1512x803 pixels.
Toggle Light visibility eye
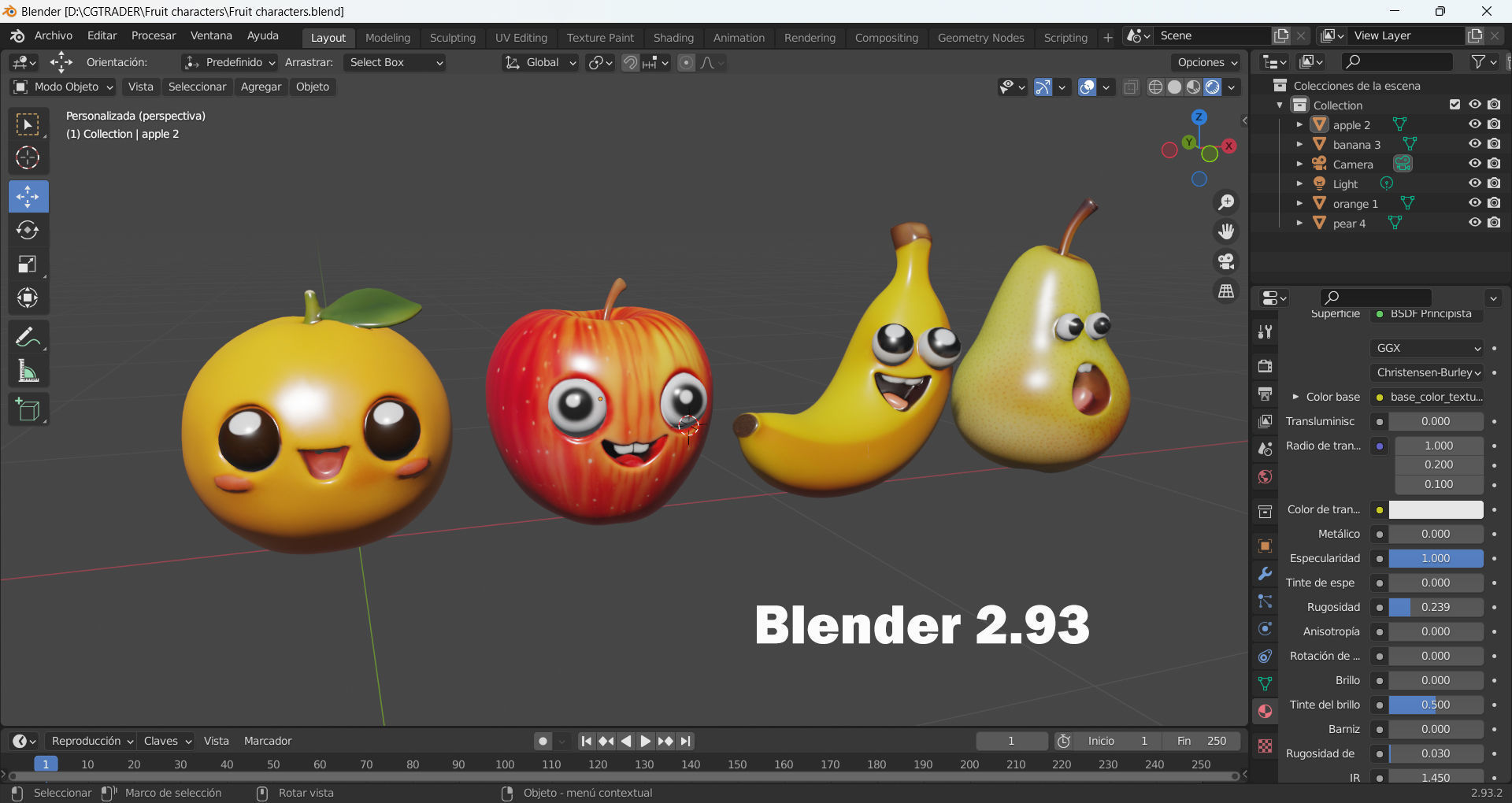tap(1474, 183)
